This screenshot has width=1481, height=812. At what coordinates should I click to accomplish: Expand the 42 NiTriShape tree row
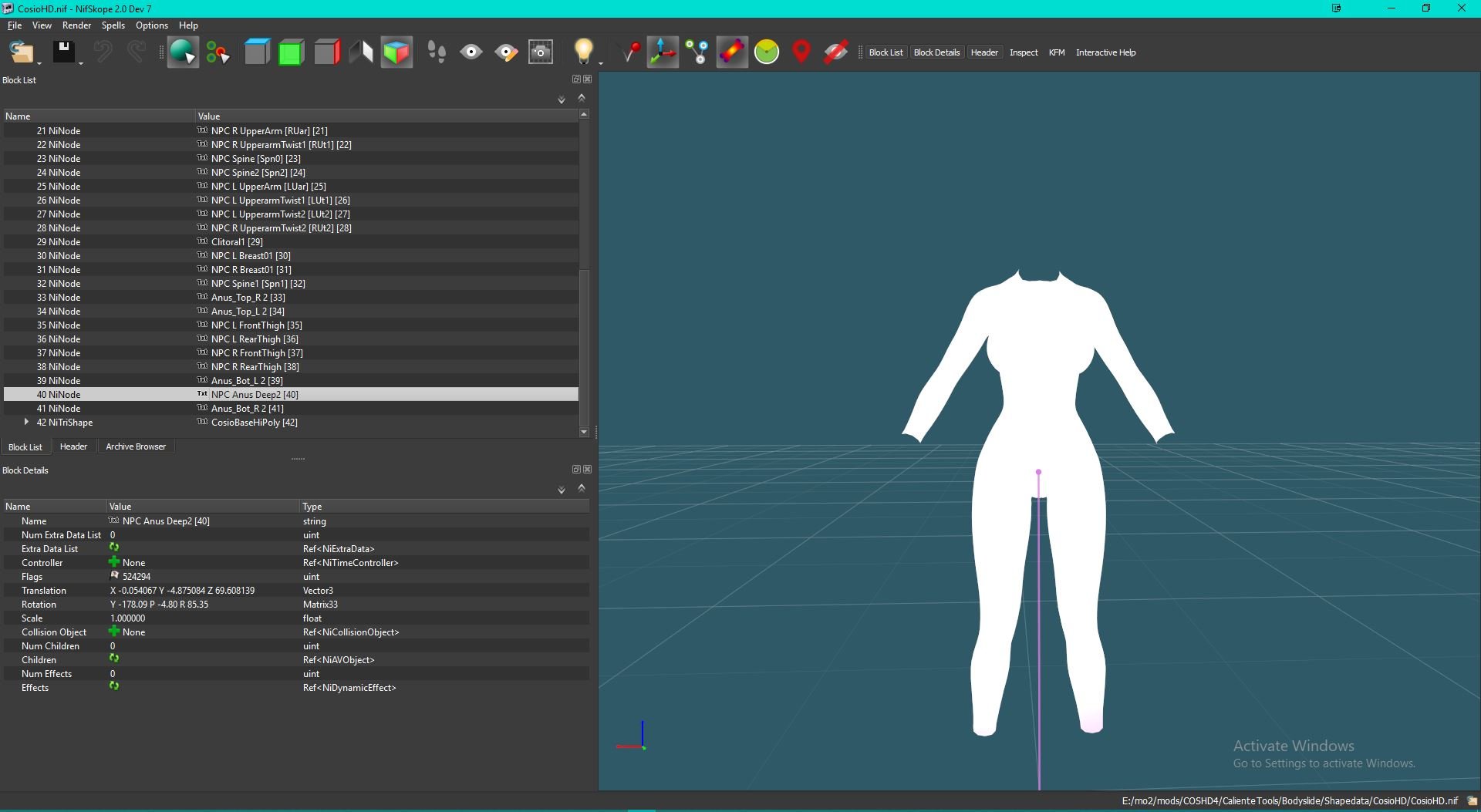click(x=26, y=422)
